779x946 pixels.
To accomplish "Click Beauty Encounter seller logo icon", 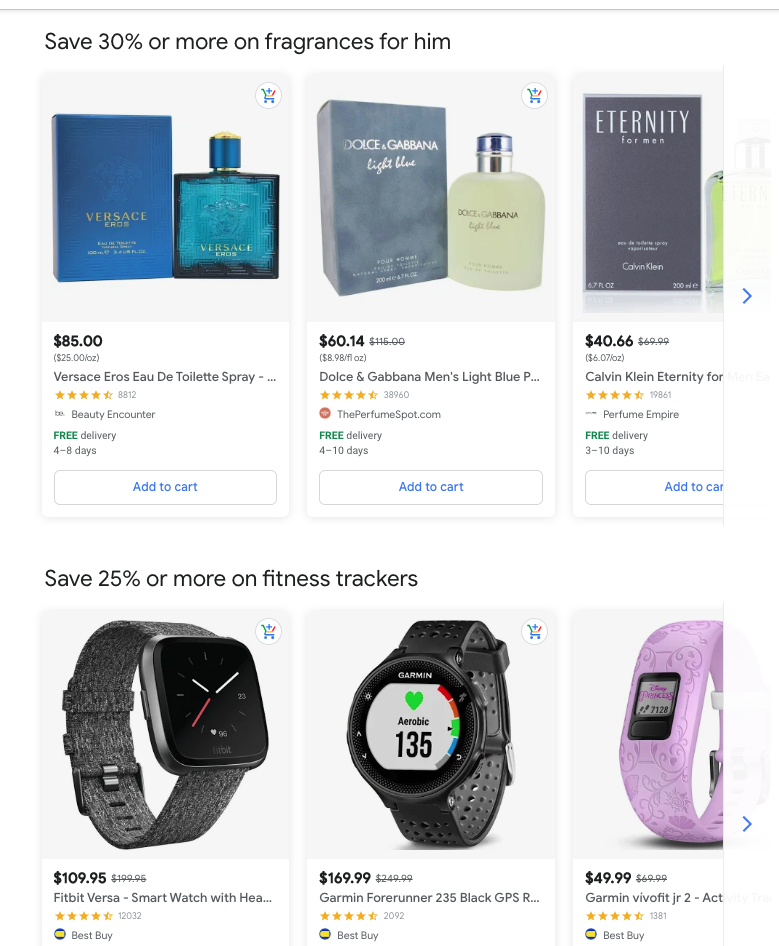I will (x=60, y=414).
